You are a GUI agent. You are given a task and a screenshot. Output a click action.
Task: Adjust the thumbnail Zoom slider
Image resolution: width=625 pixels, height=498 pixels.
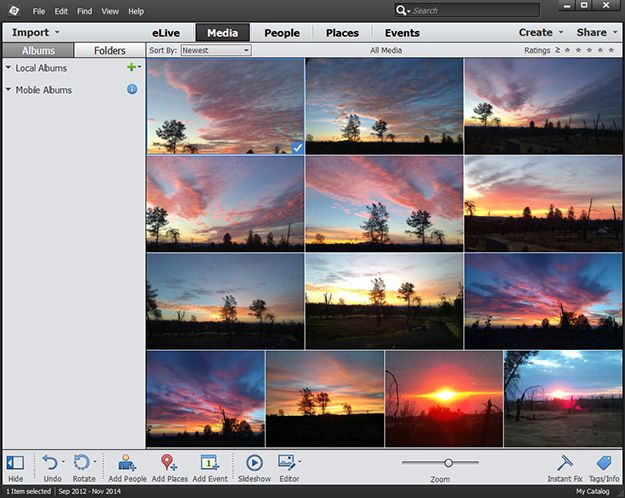click(448, 463)
